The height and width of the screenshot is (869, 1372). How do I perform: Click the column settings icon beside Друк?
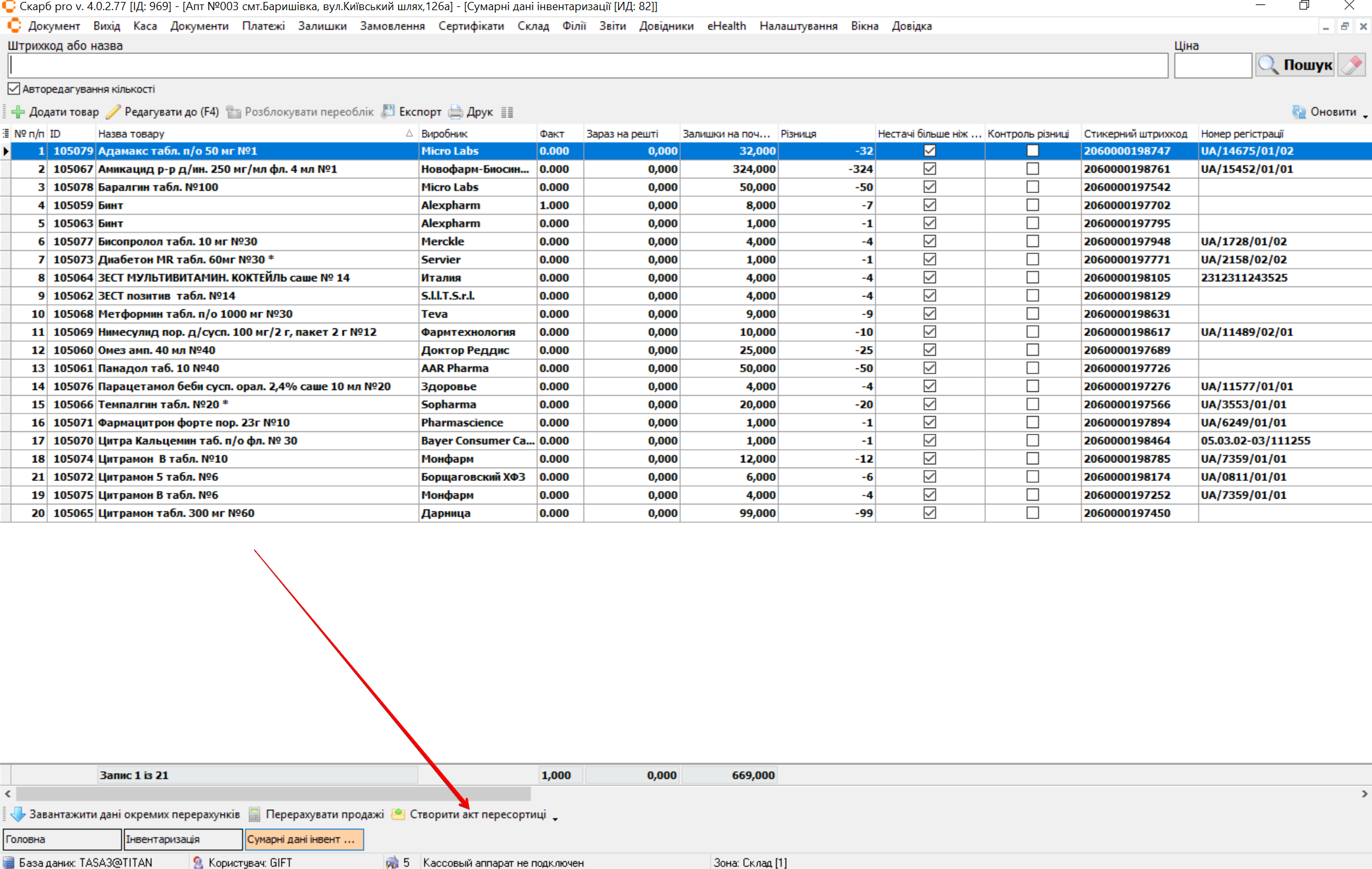point(506,112)
